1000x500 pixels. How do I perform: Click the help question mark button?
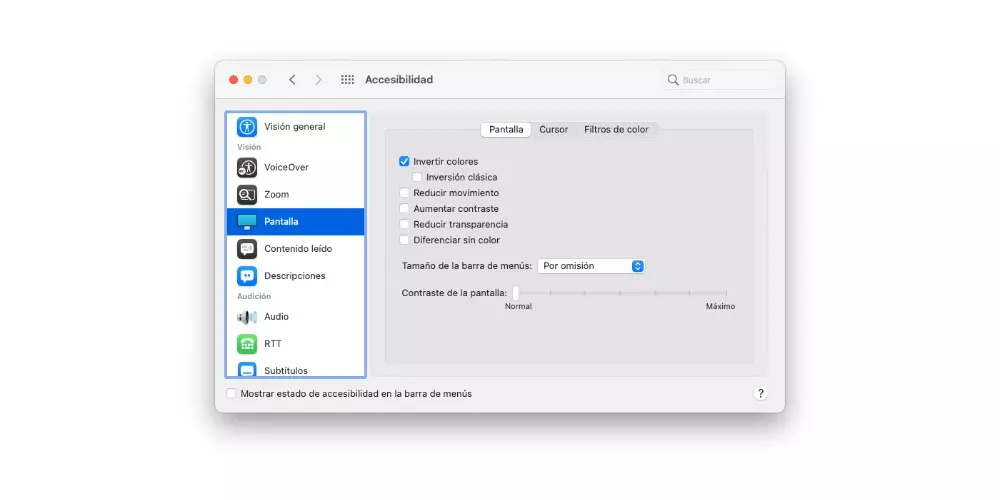(760, 394)
